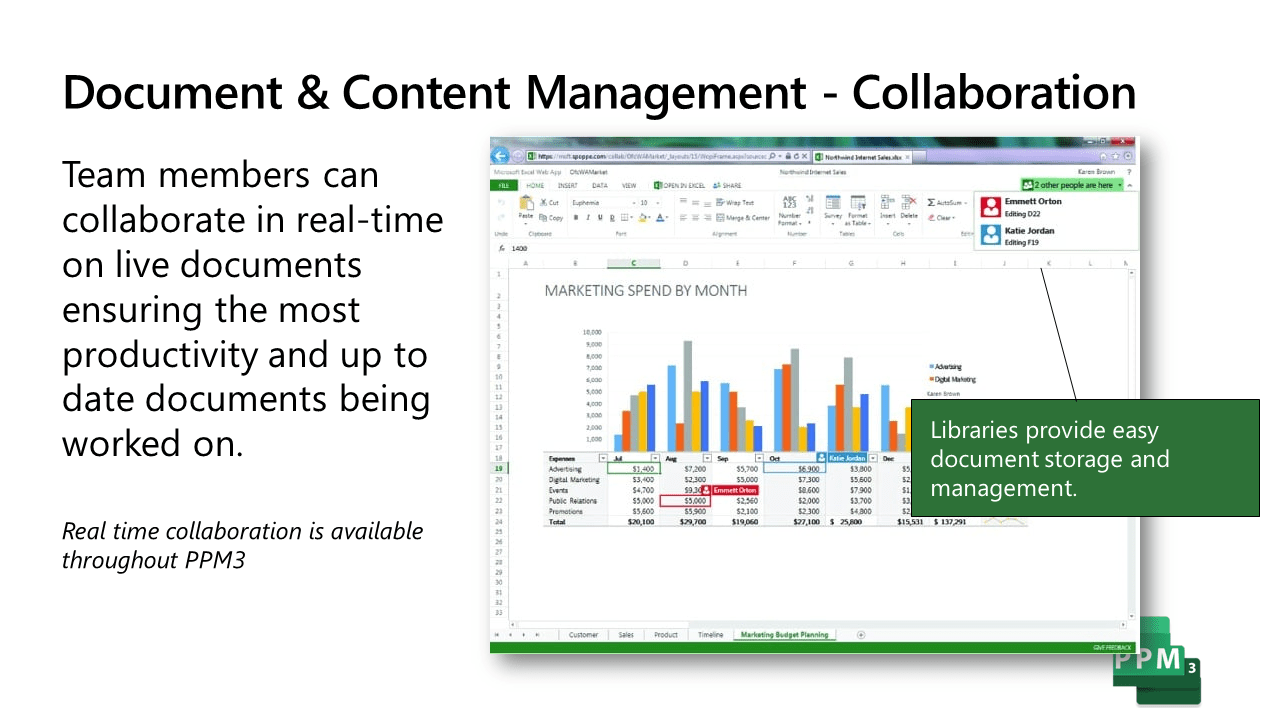Screen dimensions: 1280x720
Task: Click the help question mark icon
Action: (x=1129, y=172)
